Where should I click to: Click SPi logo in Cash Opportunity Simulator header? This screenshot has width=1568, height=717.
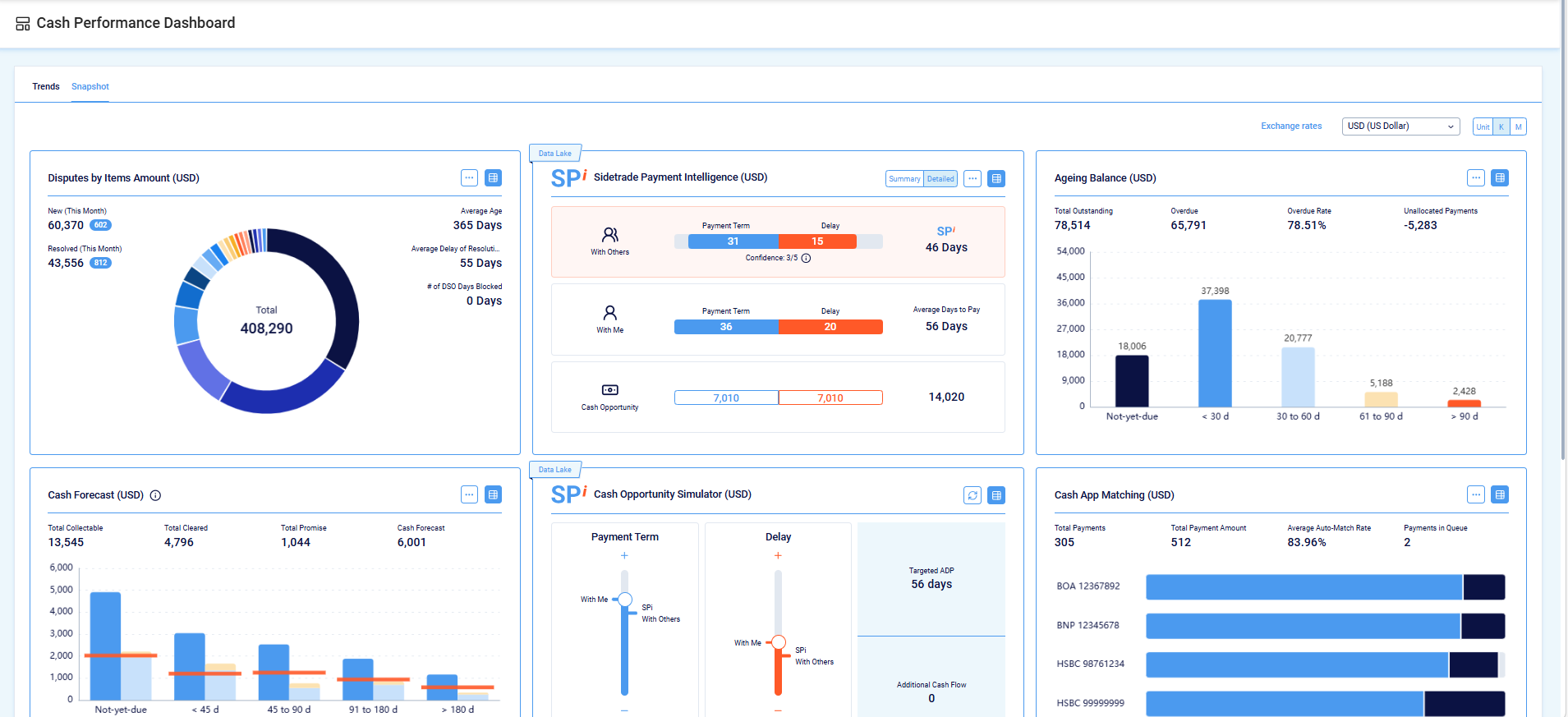568,494
